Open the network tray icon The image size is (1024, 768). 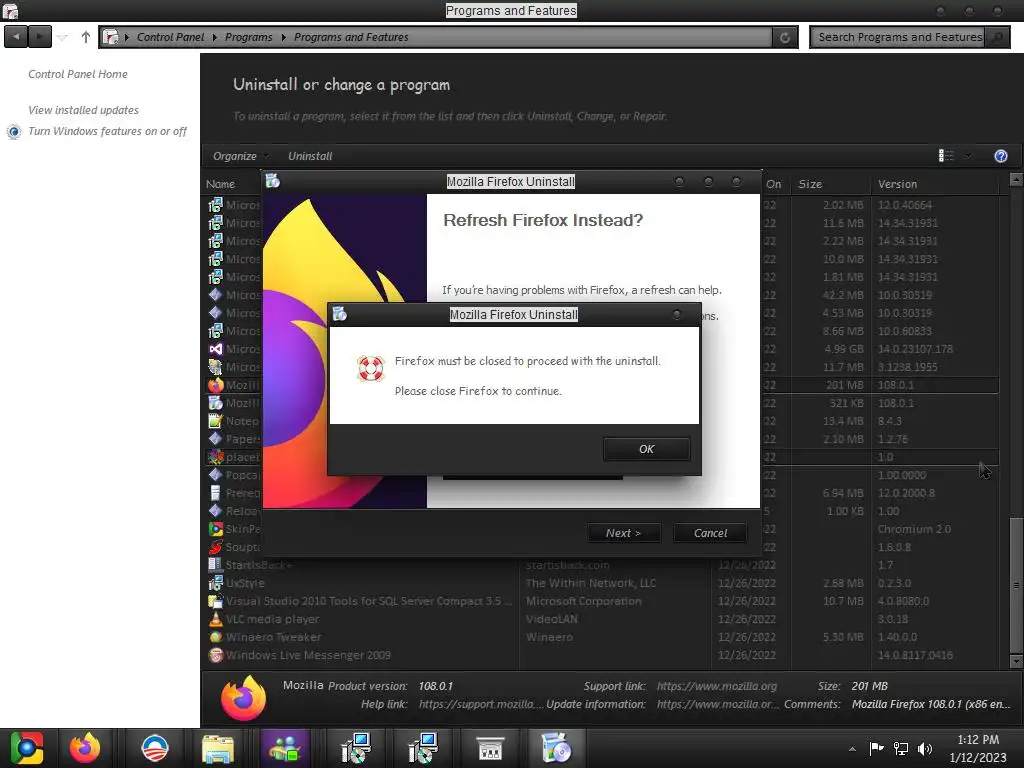click(x=901, y=749)
